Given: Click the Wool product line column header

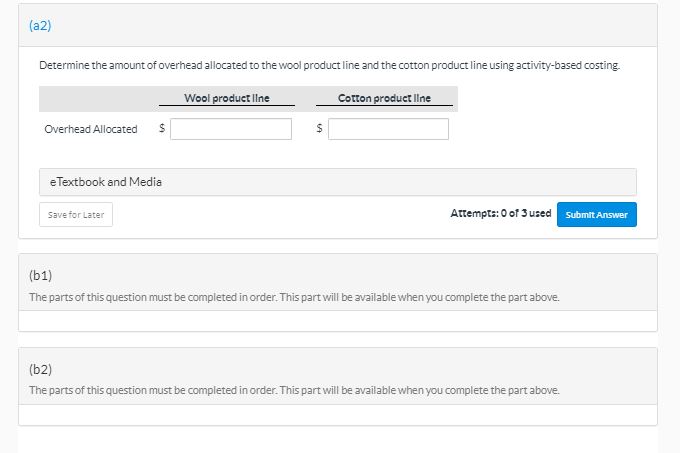Looking at the screenshot, I should click(x=226, y=98).
